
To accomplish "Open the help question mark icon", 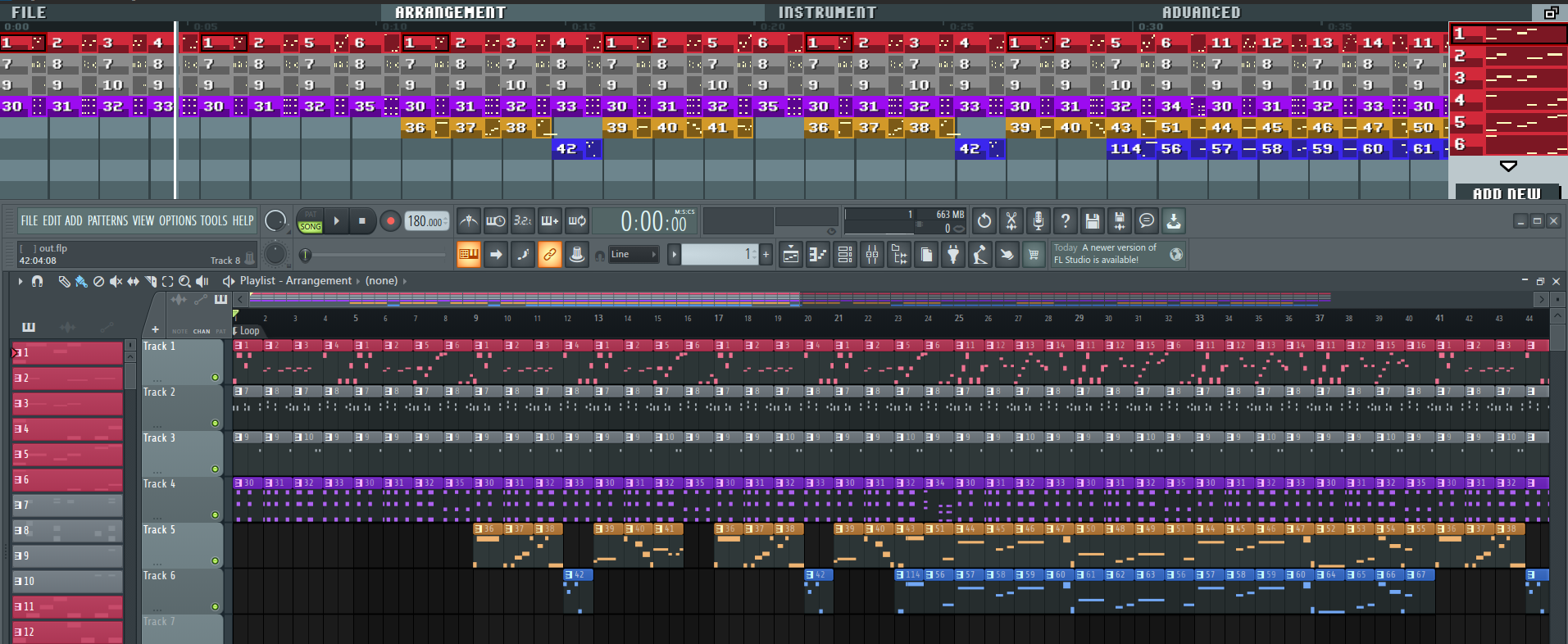I will pos(1066,220).
